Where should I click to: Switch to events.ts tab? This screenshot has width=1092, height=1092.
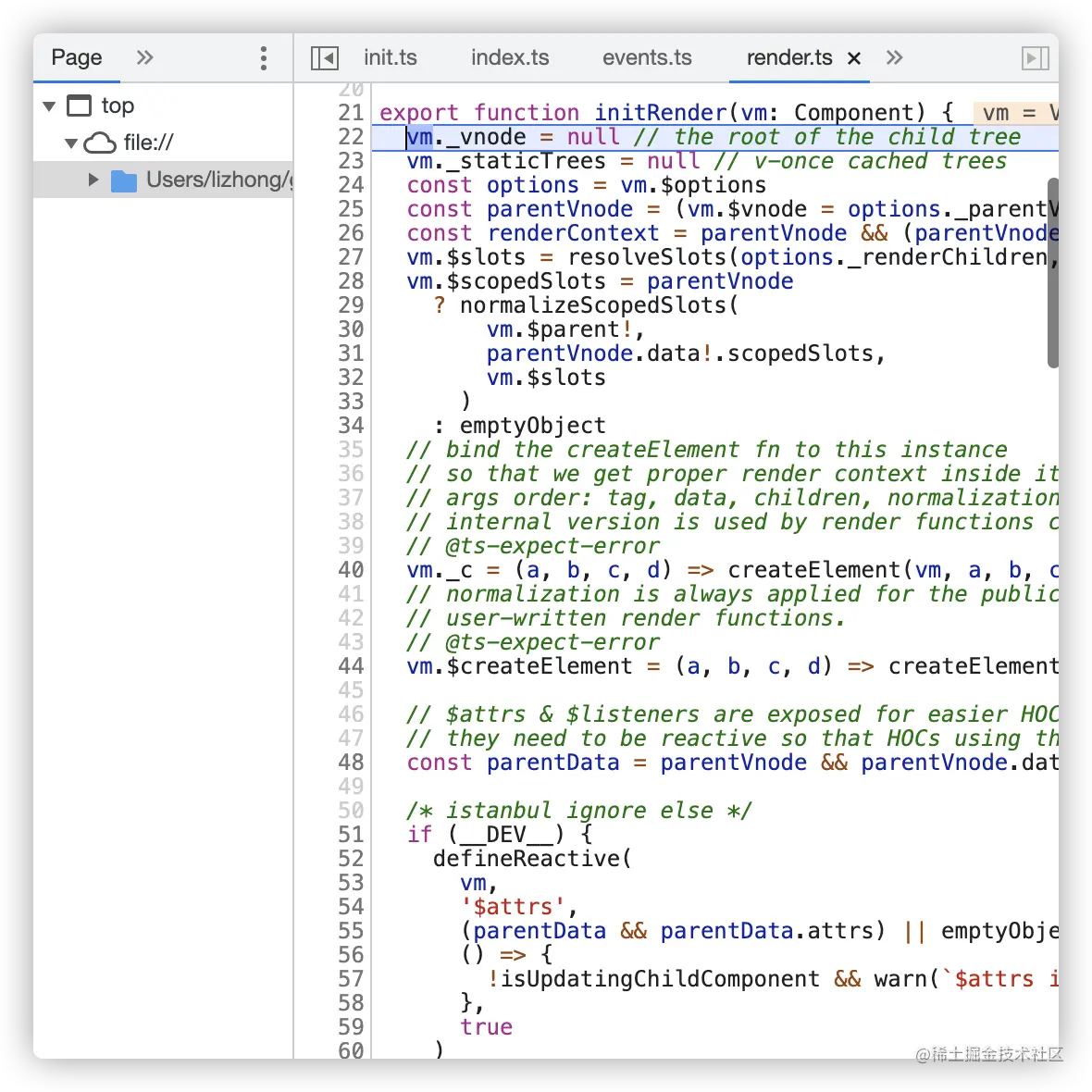pos(647,57)
